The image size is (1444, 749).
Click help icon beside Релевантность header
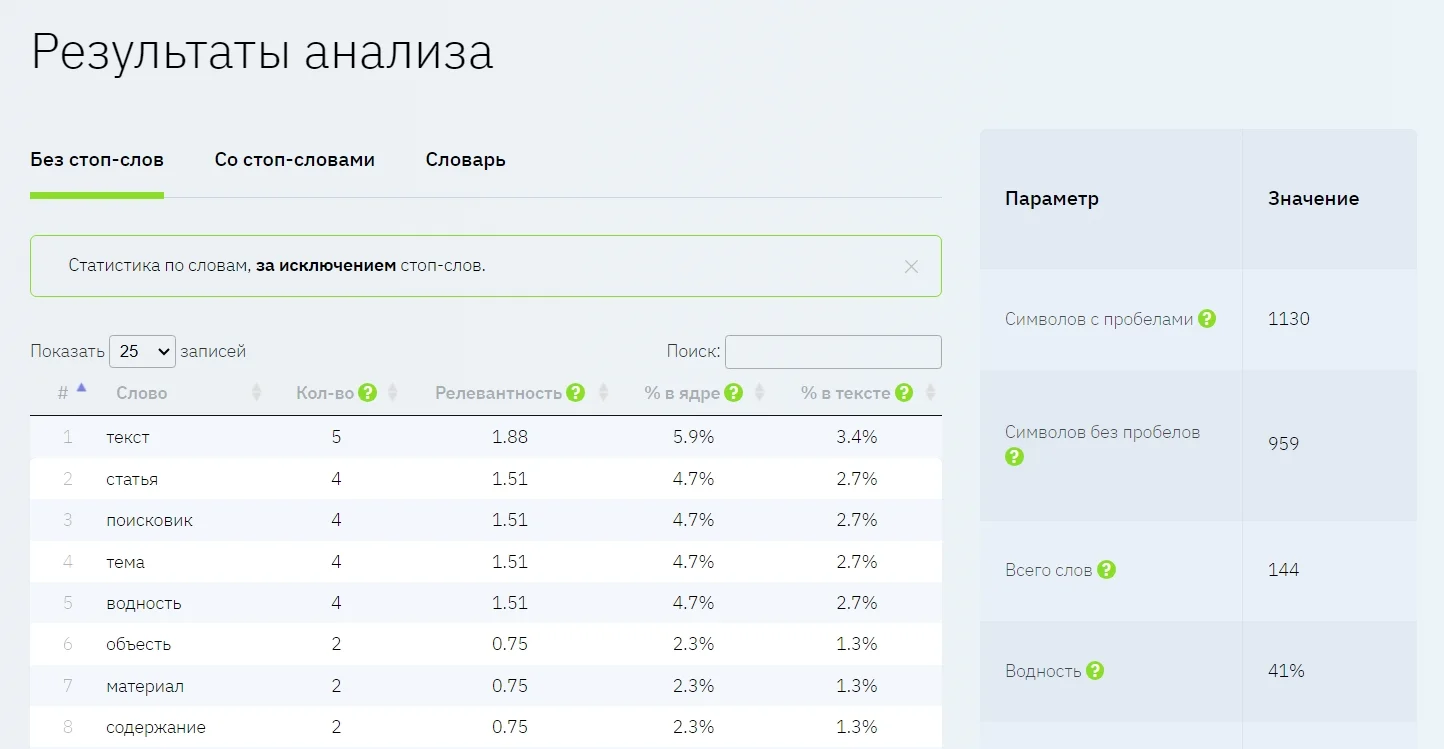tap(575, 393)
